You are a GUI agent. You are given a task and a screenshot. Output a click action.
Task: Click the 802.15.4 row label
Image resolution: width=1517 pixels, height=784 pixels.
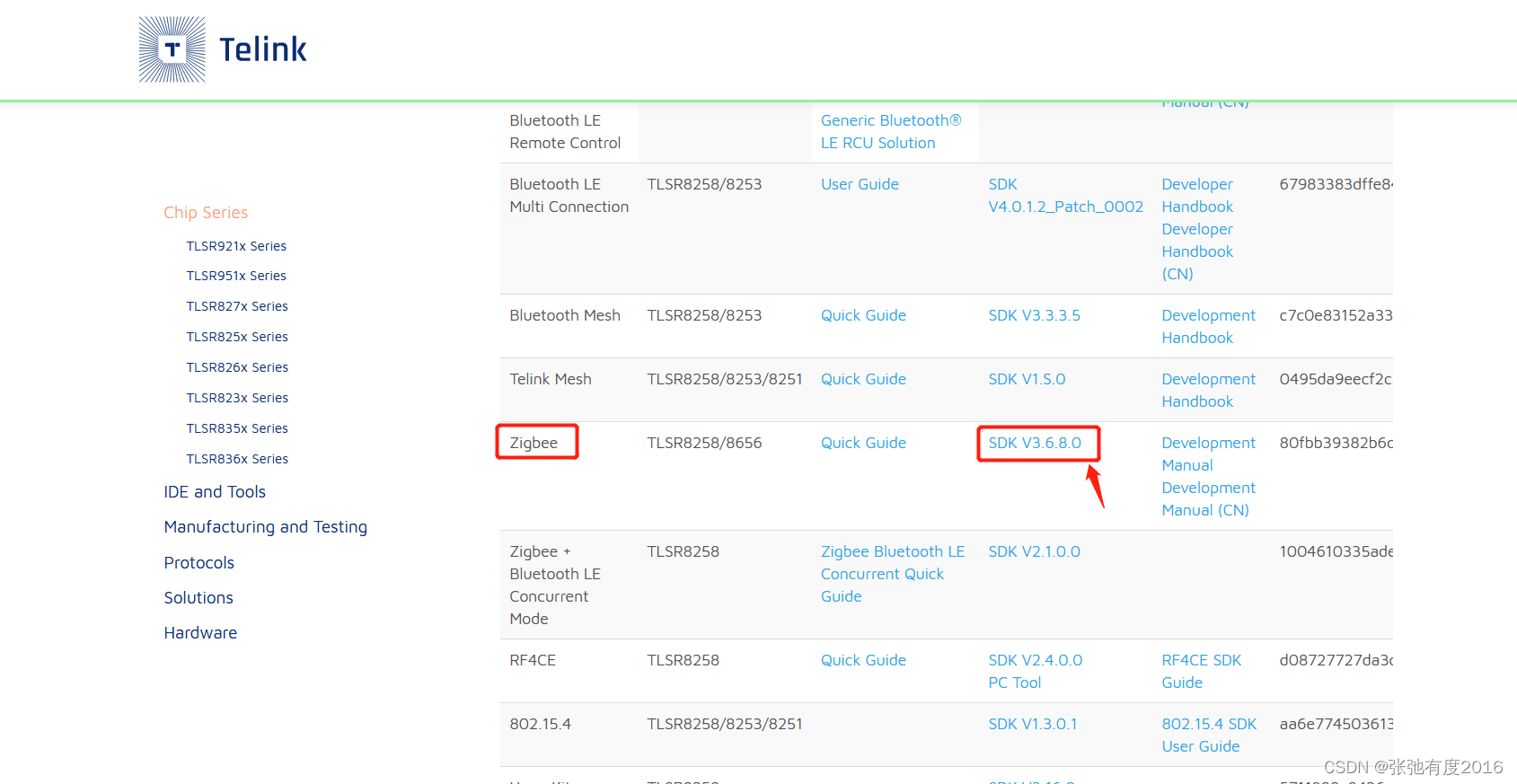tap(540, 724)
